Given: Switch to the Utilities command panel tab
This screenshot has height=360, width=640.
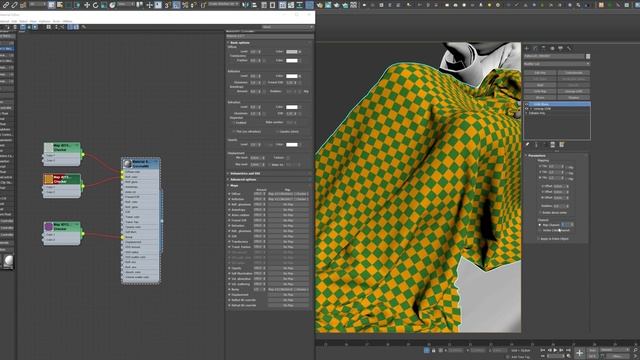Looking at the screenshot, I should click(x=569, y=48).
